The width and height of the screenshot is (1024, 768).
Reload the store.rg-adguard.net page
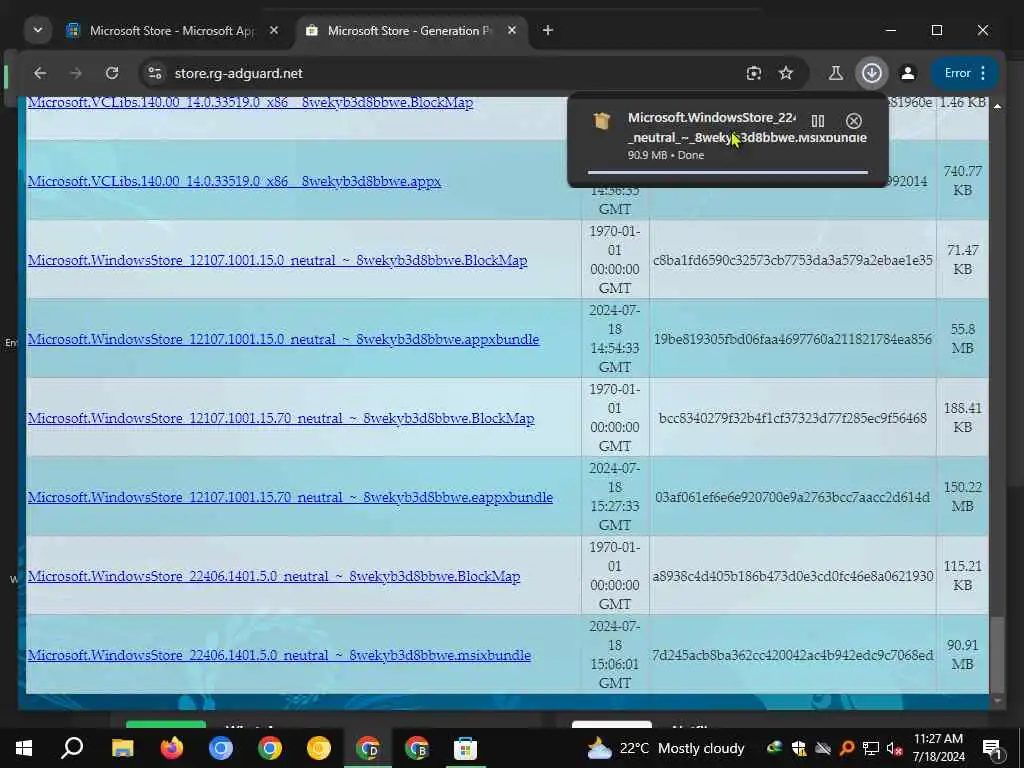pos(112,73)
